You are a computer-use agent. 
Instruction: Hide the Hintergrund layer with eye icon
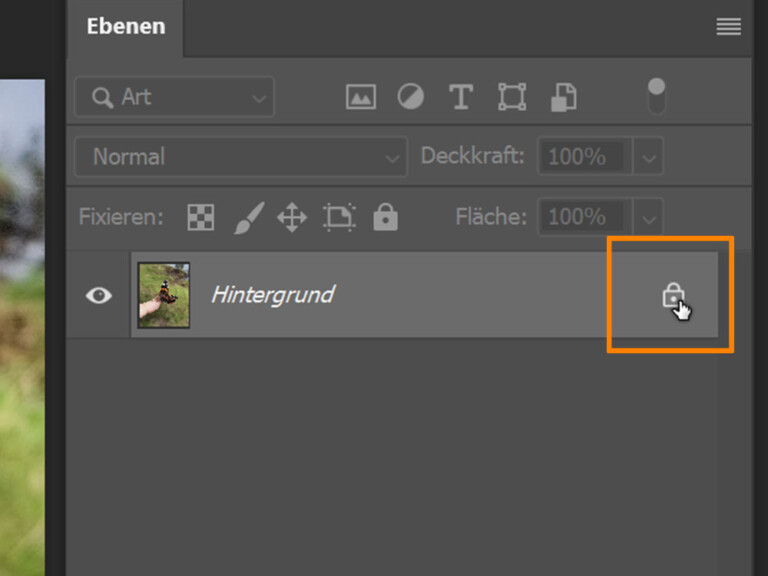point(98,295)
